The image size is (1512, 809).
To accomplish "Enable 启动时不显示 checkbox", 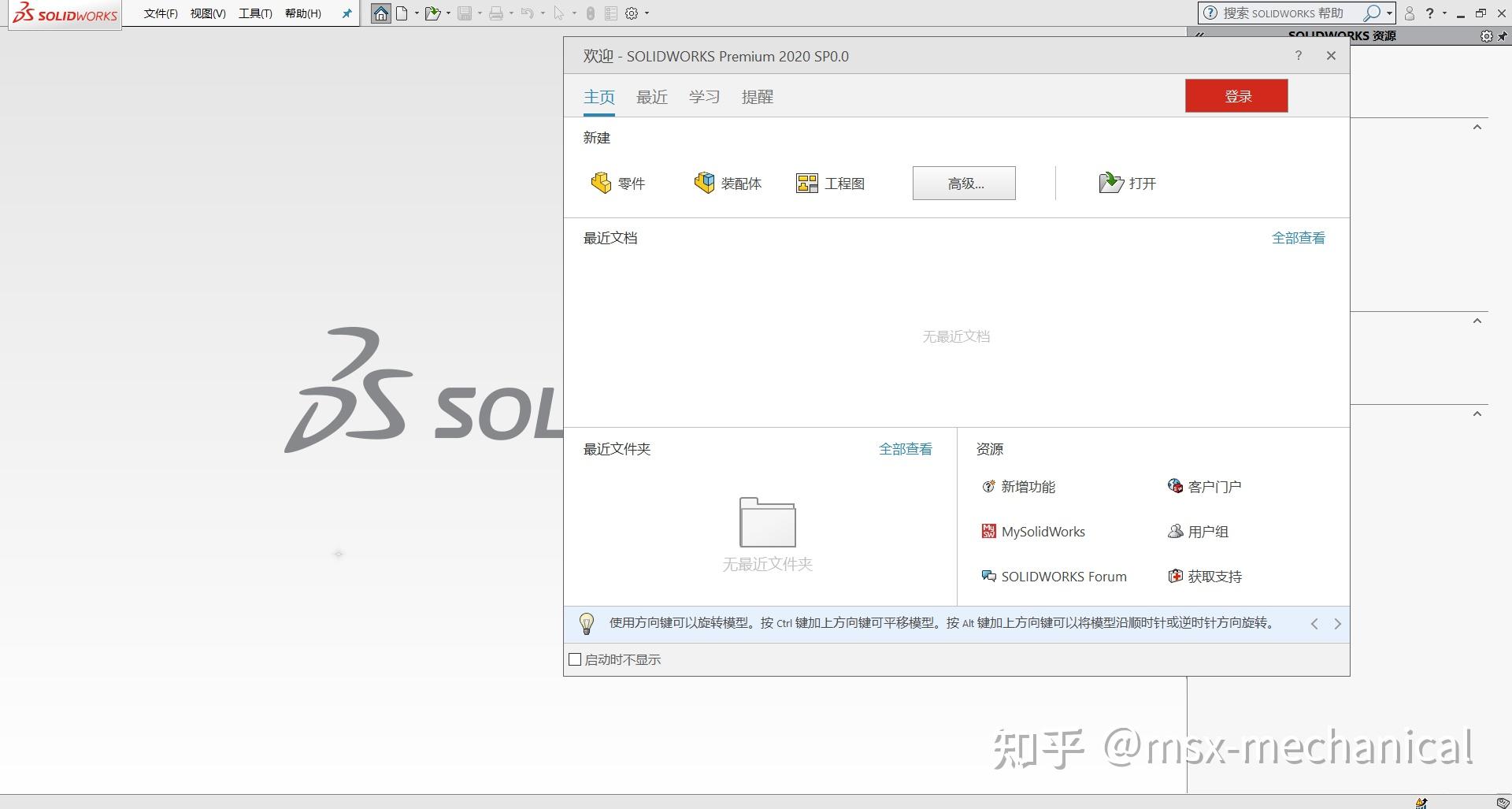I will 575,659.
